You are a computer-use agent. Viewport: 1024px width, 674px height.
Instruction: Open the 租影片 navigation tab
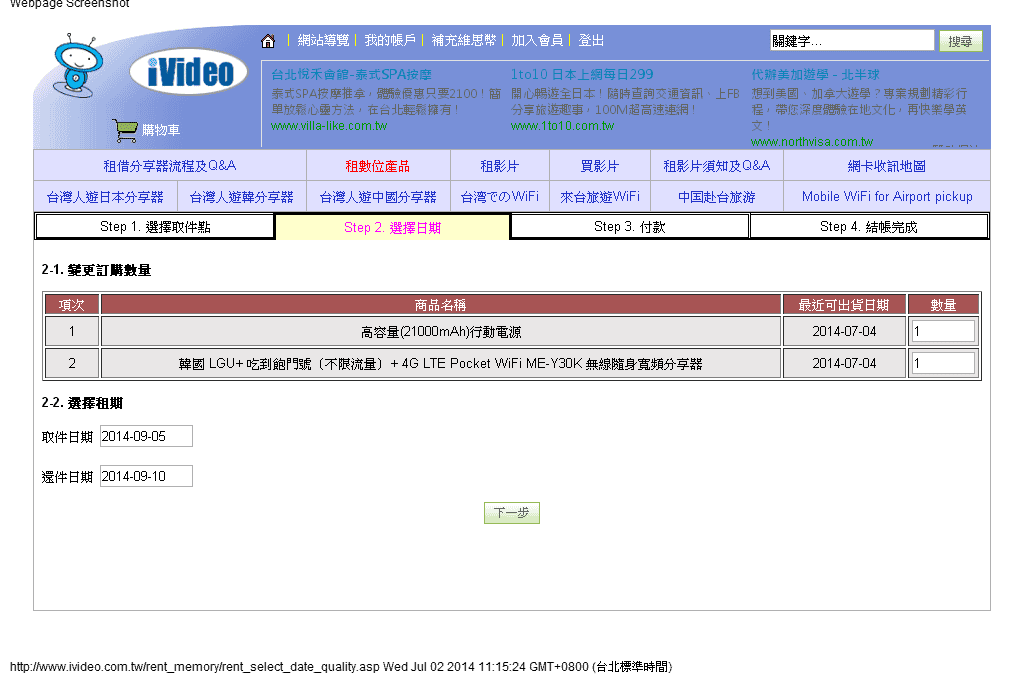tap(501, 164)
